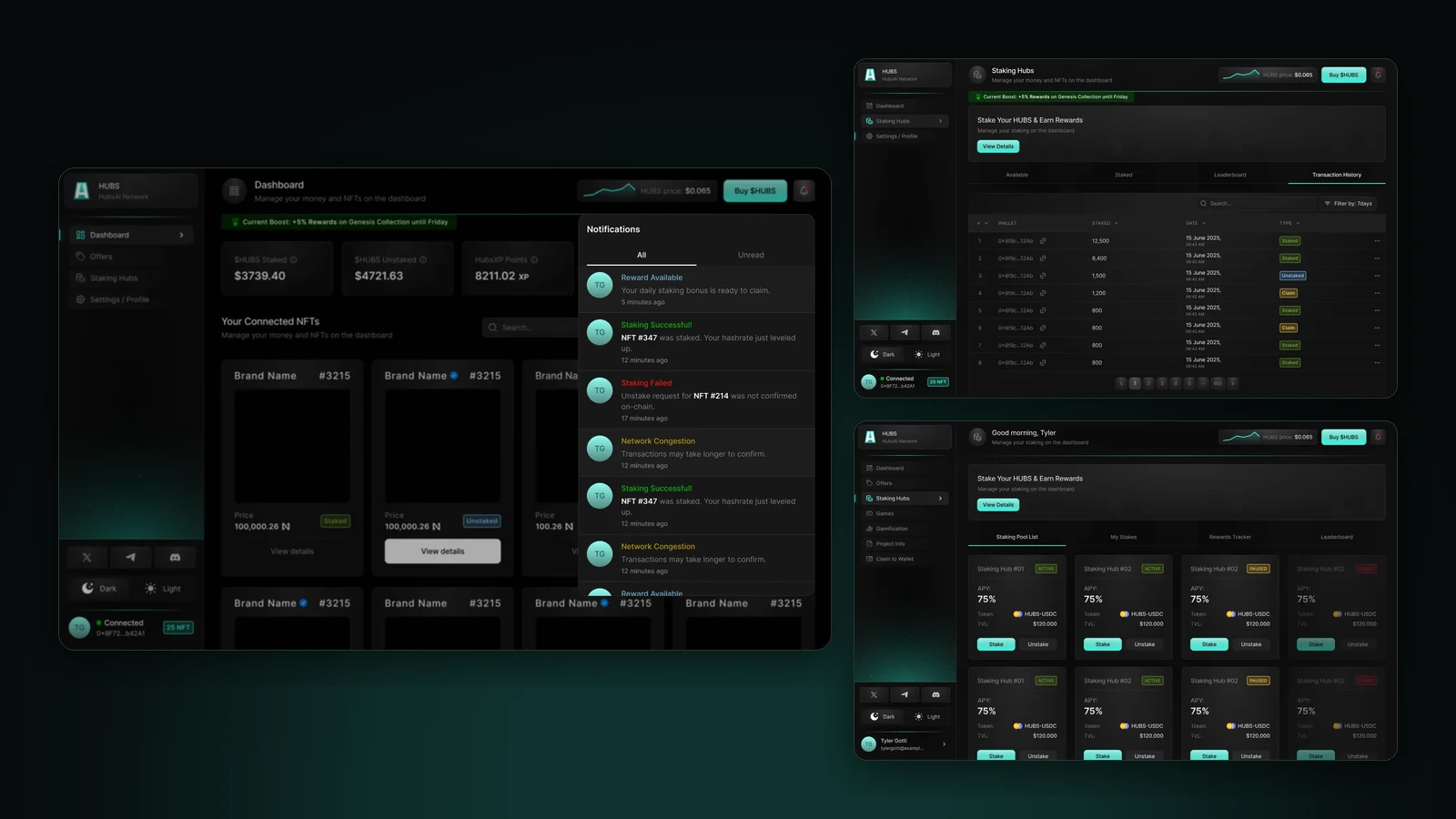Image resolution: width=1456 pixels, height=819 pixels.
Task: Click the info icon beside HubsXP Points
Action: [x=534, y=259]
